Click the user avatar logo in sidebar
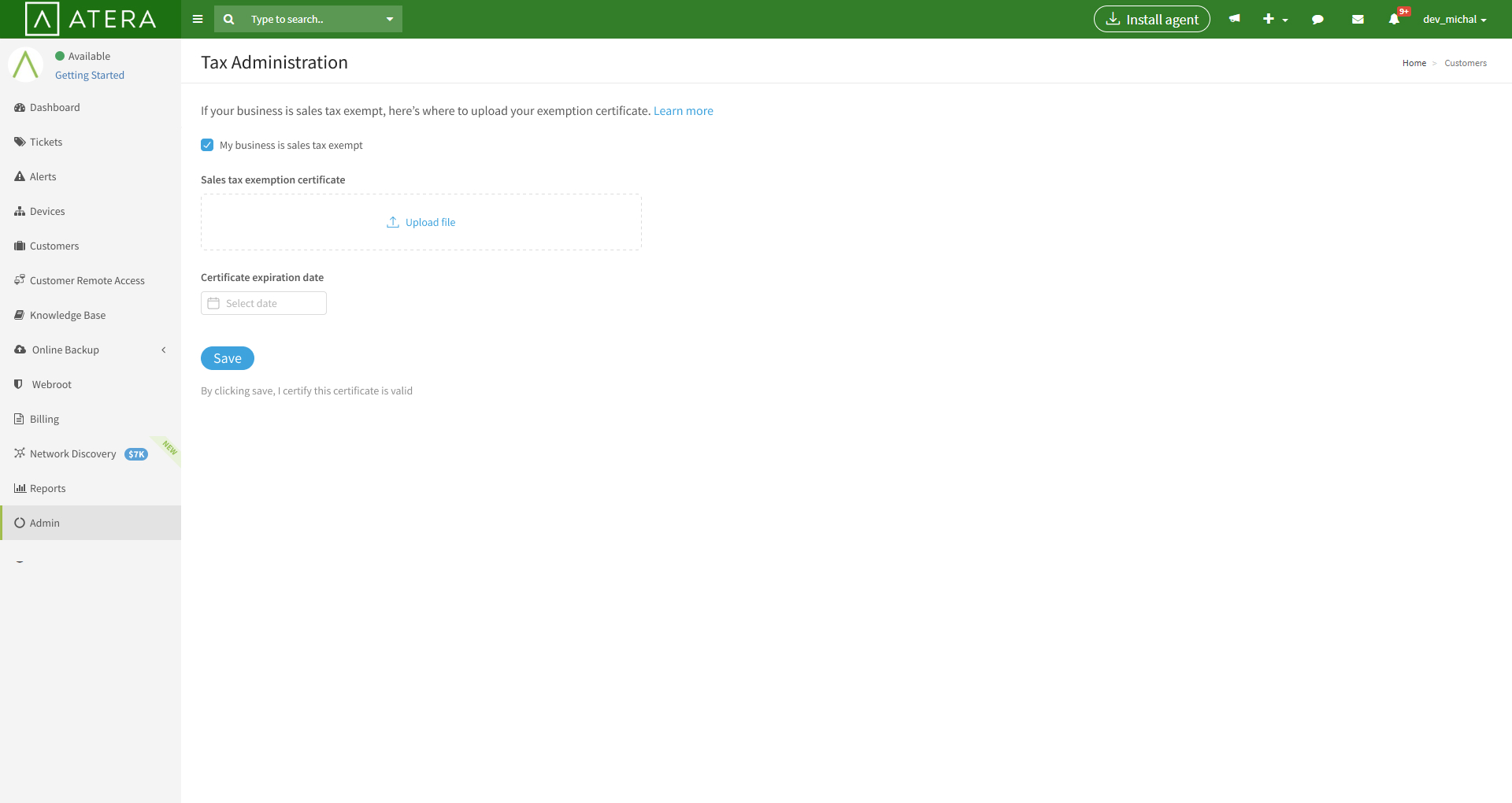The height and width of the screenshot is (803, 1512). 25,65
